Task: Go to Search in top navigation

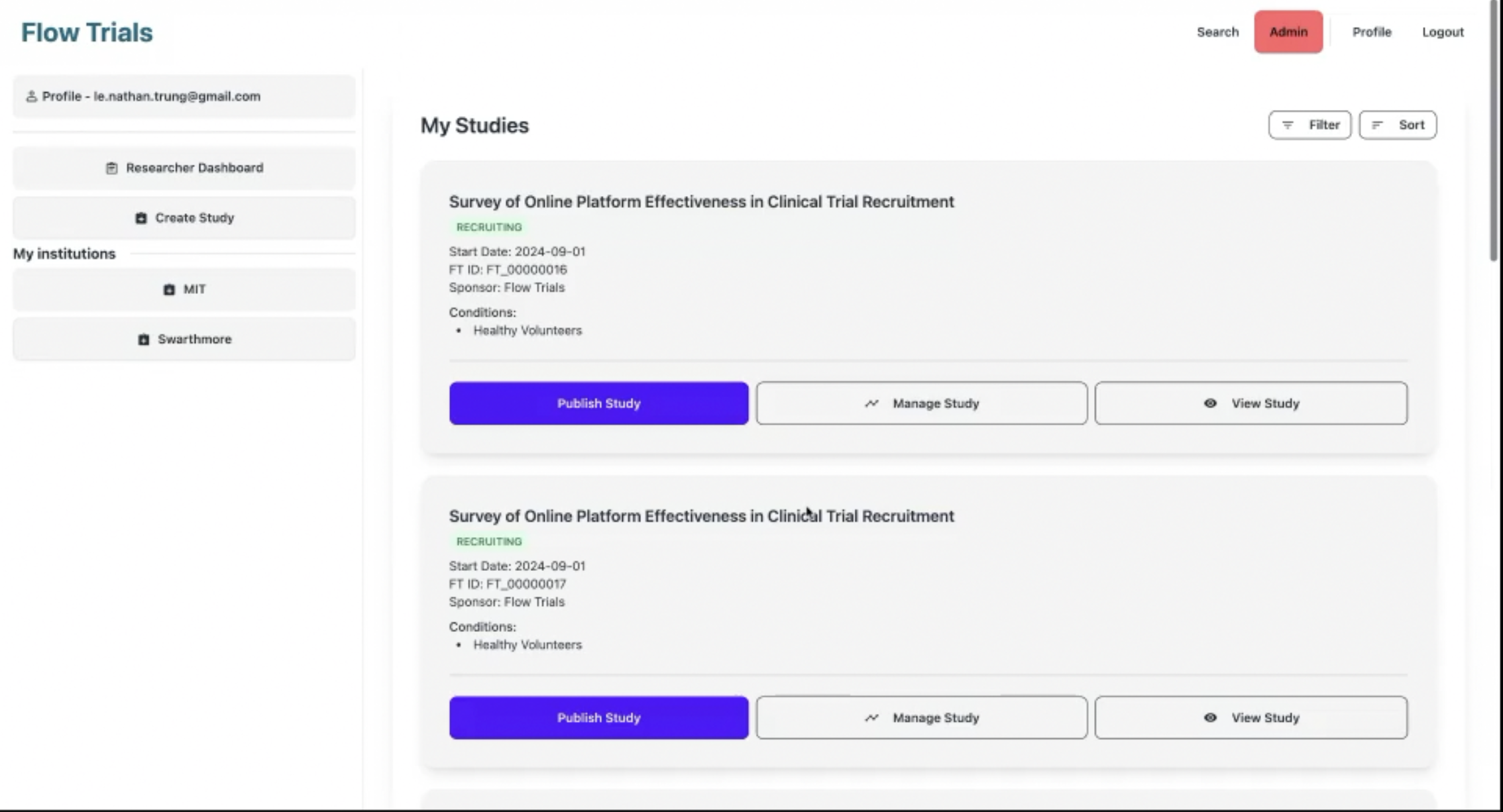Action: (1217, 32)
